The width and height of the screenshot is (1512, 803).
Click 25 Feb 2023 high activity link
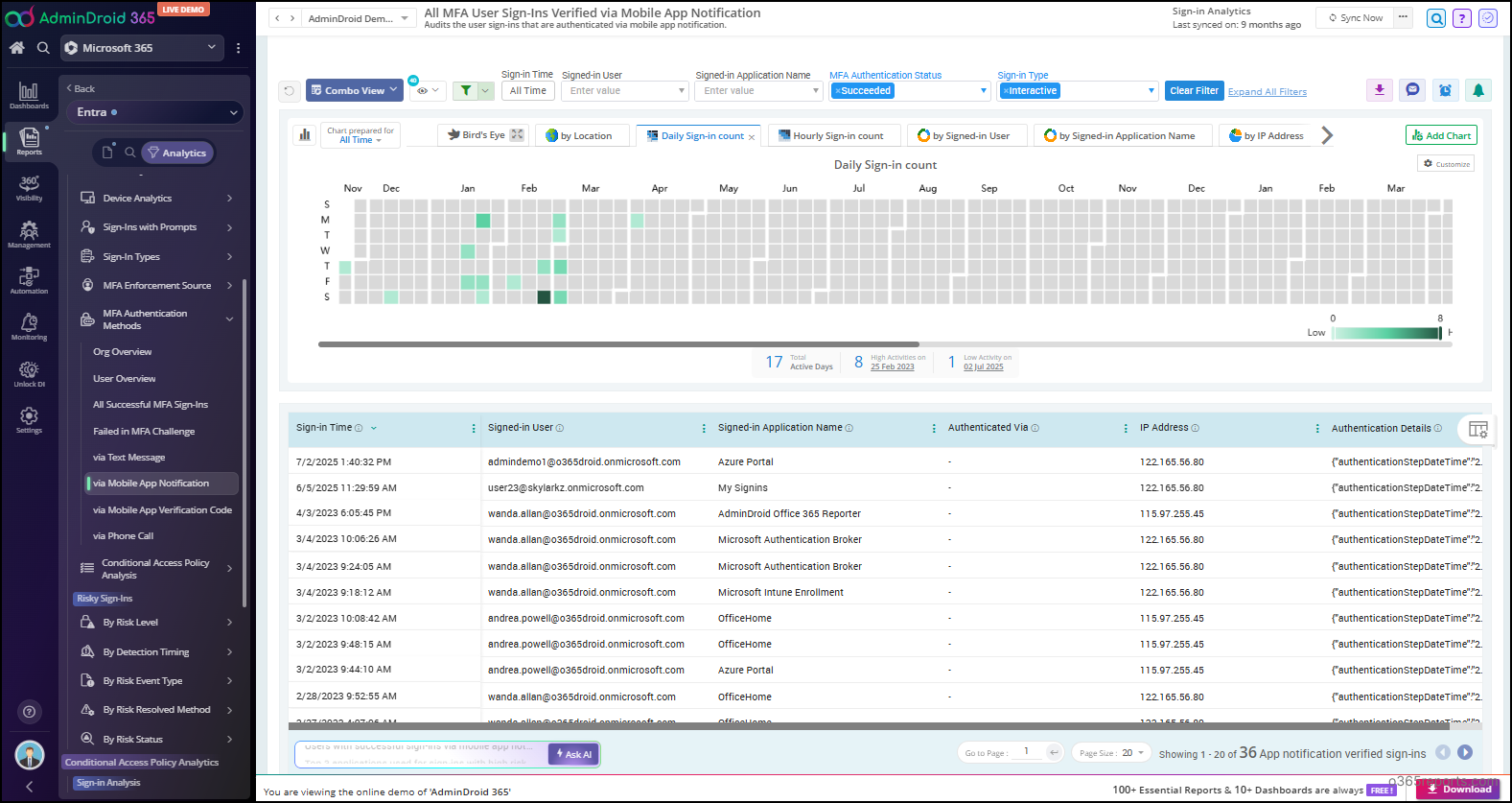pos(893,367)
